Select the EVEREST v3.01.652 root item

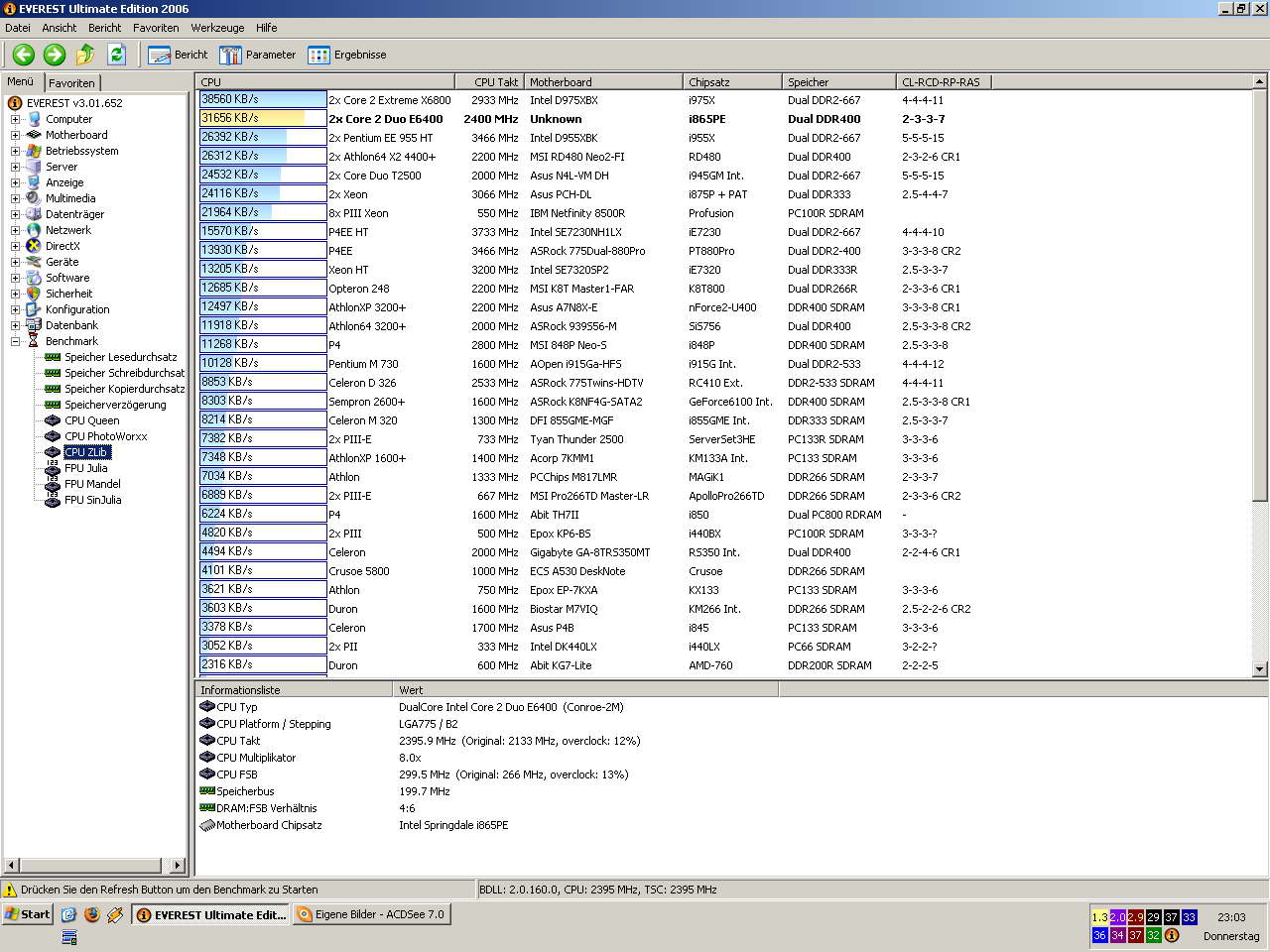[74, 103]
